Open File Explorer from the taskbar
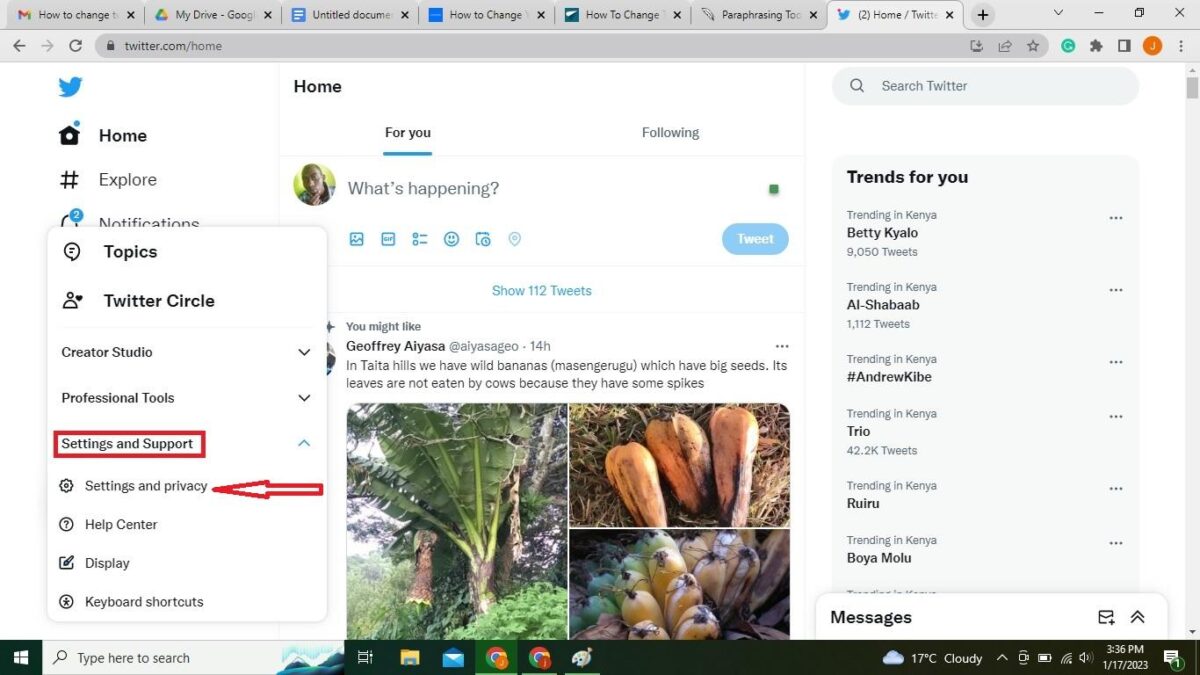Image resolution: width=1200 pixels, height=675 pixels. click(409, 658)
